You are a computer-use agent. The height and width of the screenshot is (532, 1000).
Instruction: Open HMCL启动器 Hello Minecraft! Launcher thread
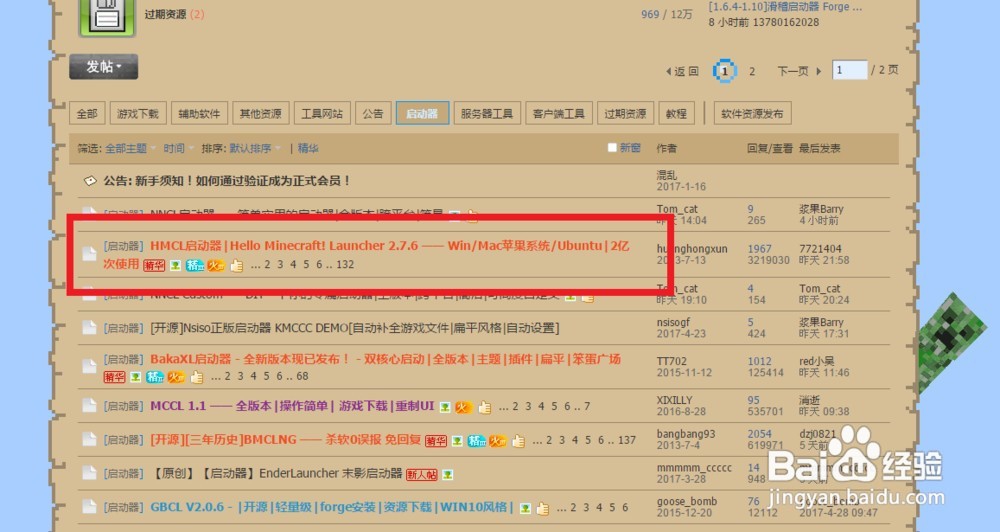[x=390, y=246]
